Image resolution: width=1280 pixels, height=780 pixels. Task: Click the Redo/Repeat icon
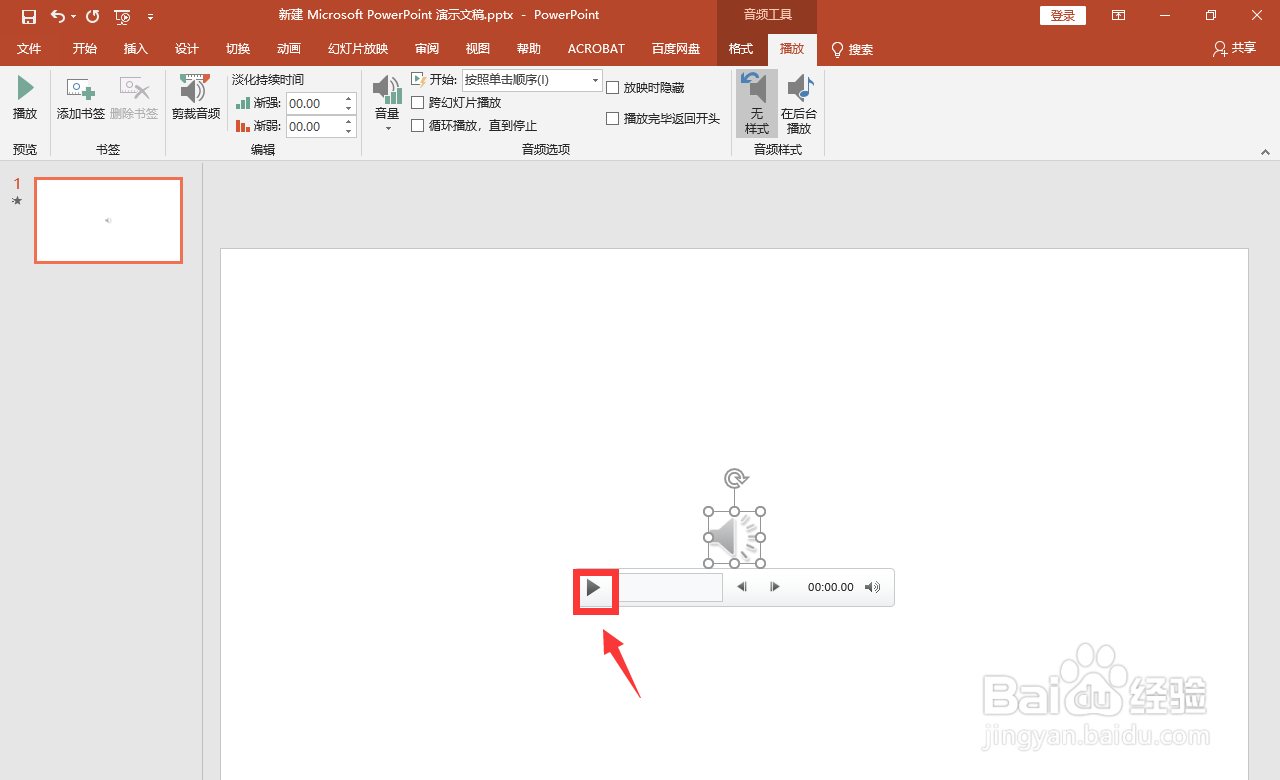[x=93, y=16]
